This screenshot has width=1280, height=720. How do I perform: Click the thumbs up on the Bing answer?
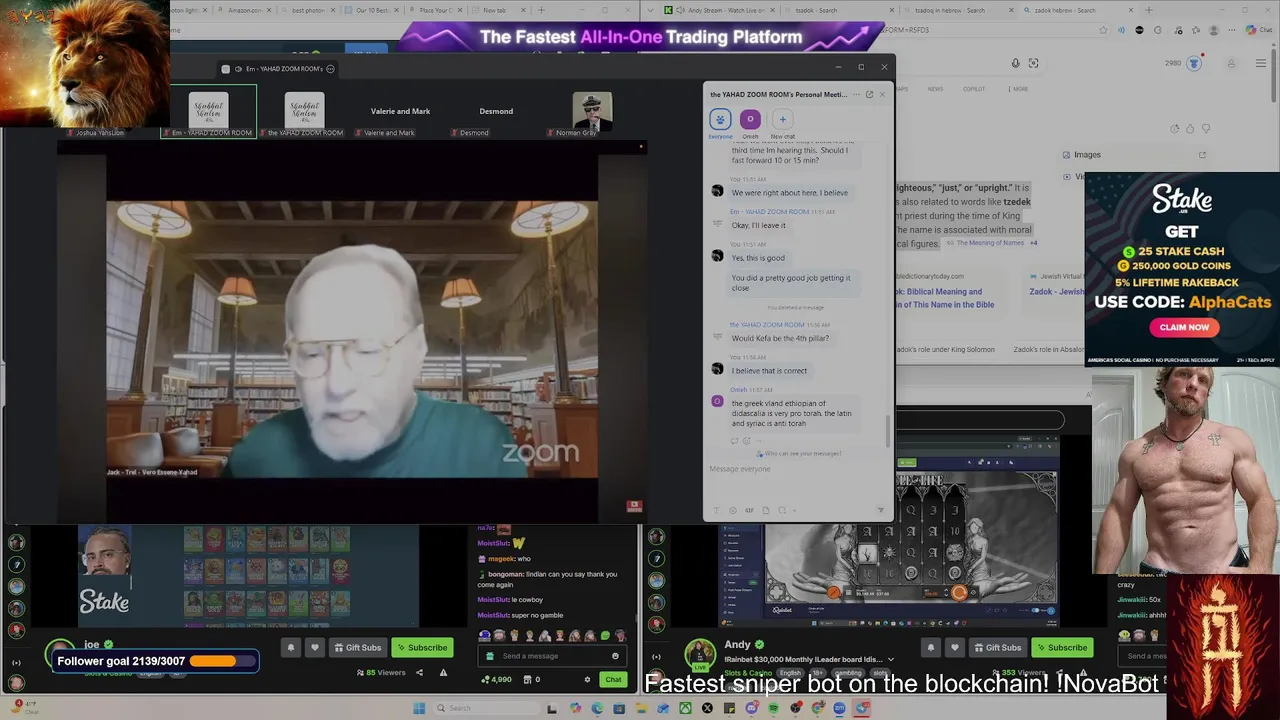tap(1190, 128)
